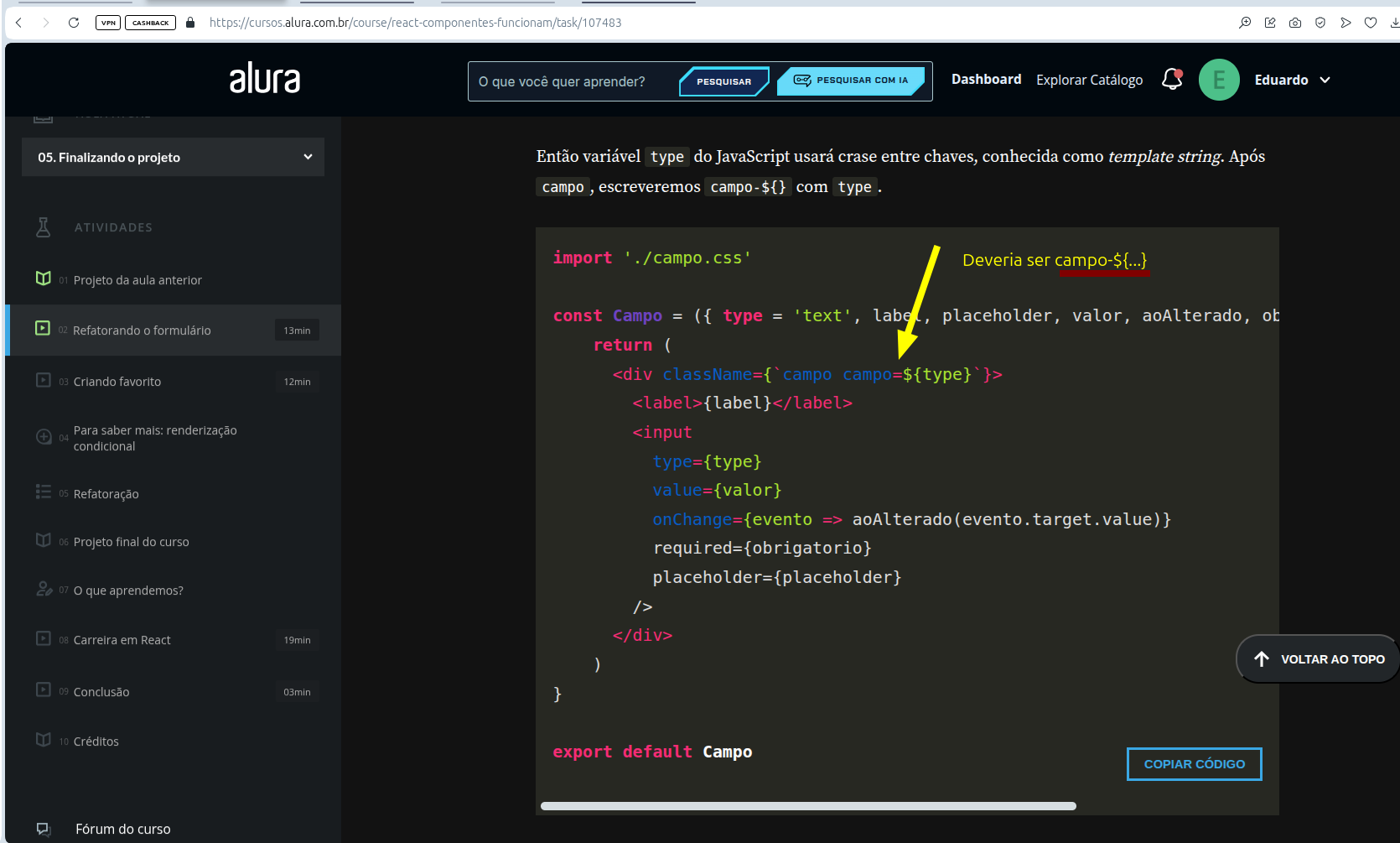Click the Copiar Código button

1194,763
